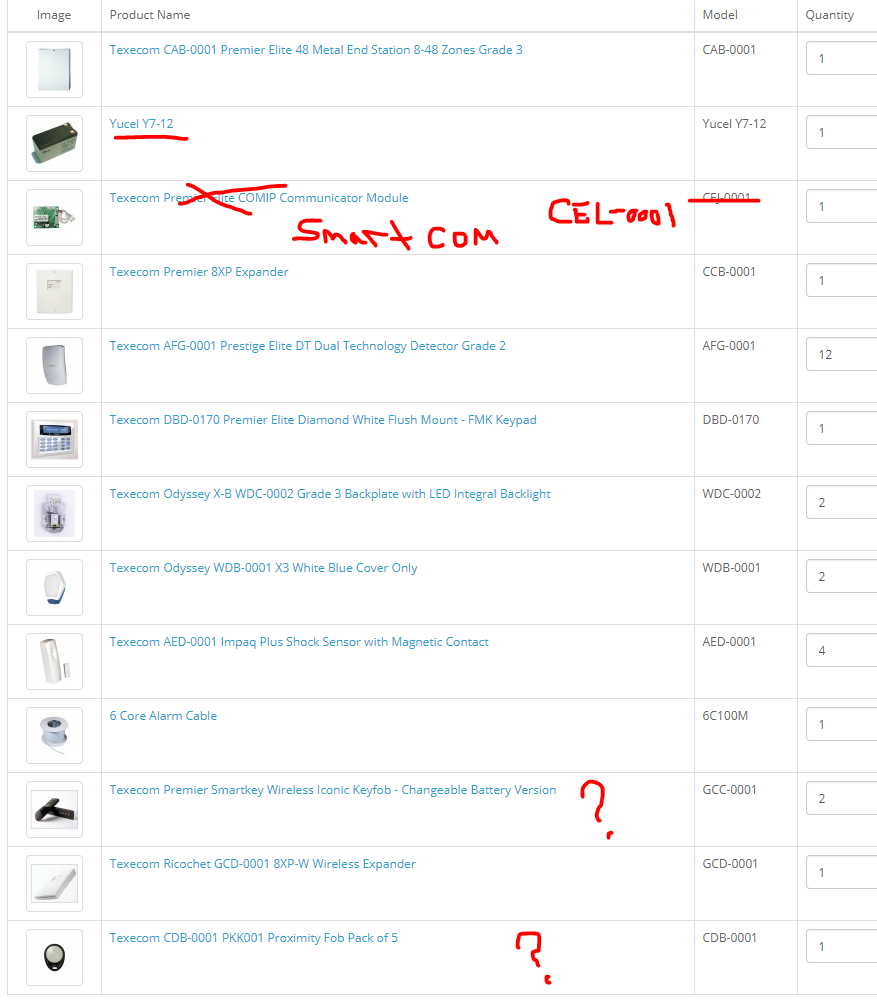
Task: Open the Diamond White keypad thumbnail image
Action: [54, 439]
